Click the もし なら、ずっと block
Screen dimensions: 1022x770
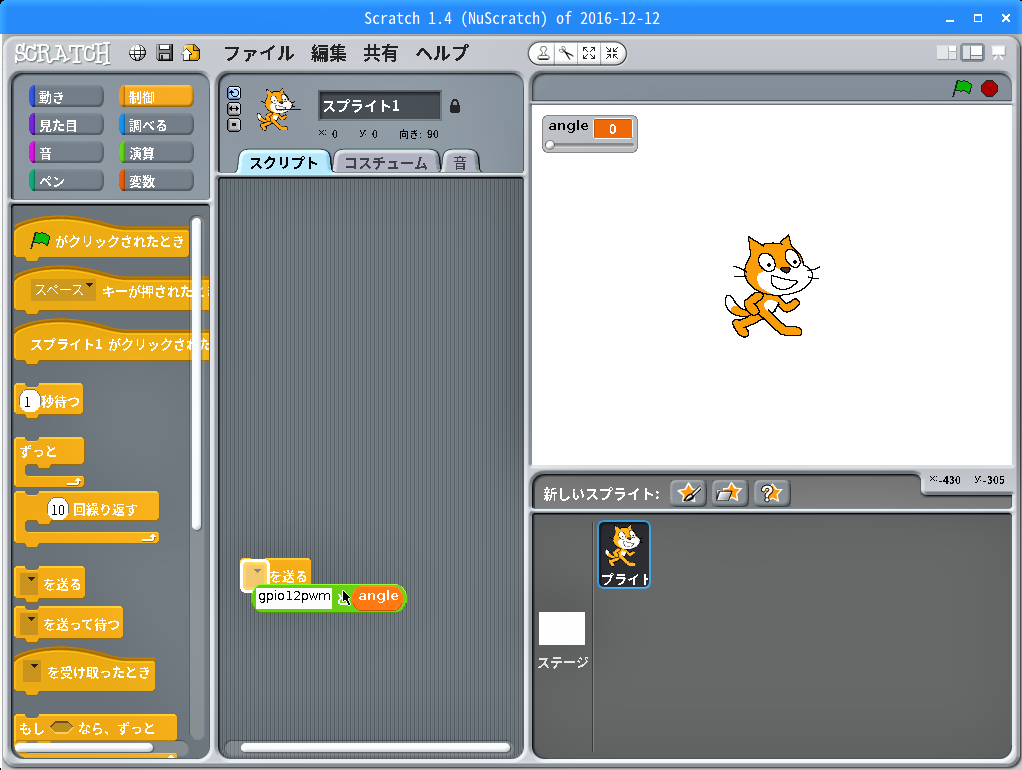95,728
